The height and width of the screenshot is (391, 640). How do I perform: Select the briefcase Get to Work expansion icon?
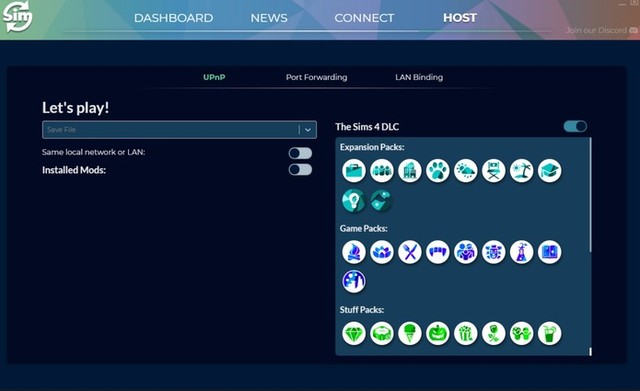[353, 170]
